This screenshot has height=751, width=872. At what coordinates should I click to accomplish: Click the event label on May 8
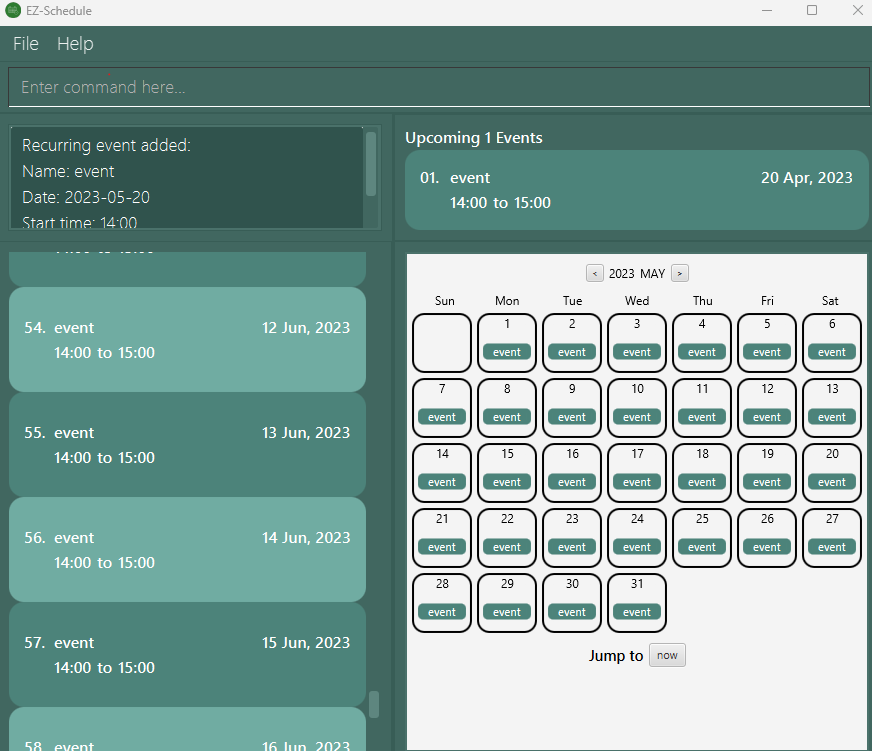(507, 417)
